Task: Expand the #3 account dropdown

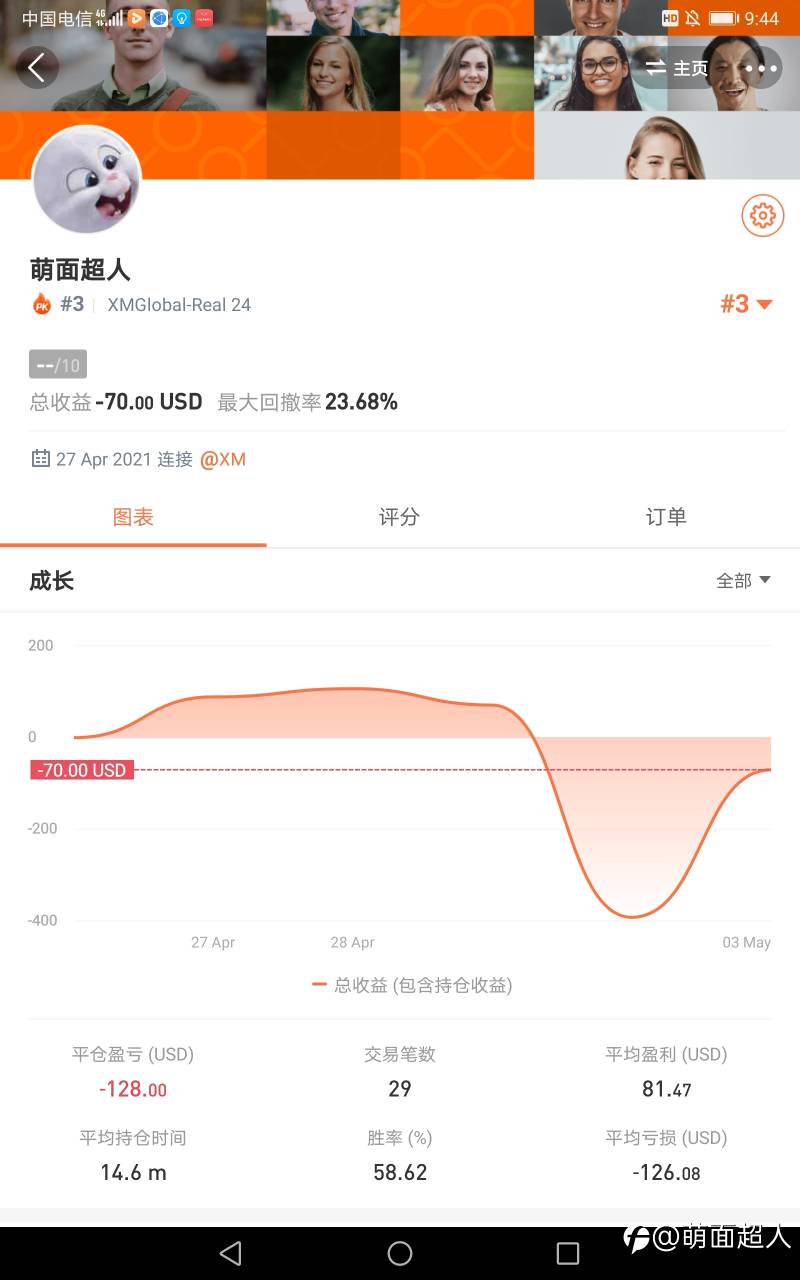Action: (746, 304)
